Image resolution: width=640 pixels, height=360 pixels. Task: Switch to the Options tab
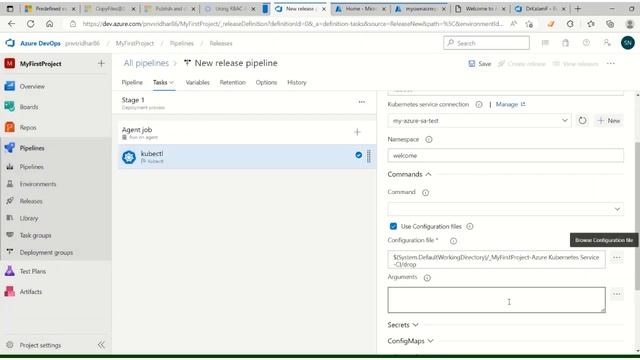pyautogui.click(x=266, y=82)
